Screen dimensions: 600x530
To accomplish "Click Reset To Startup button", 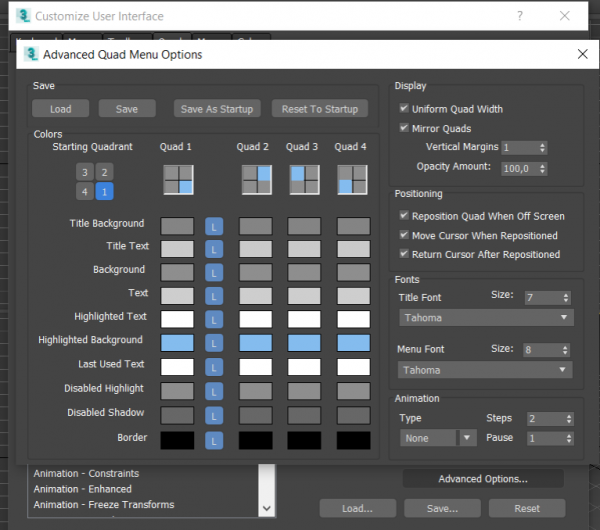I will coord(320,109).
